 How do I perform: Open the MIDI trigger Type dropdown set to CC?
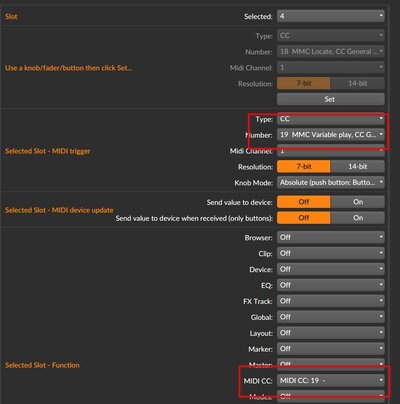tap(331, 119)
